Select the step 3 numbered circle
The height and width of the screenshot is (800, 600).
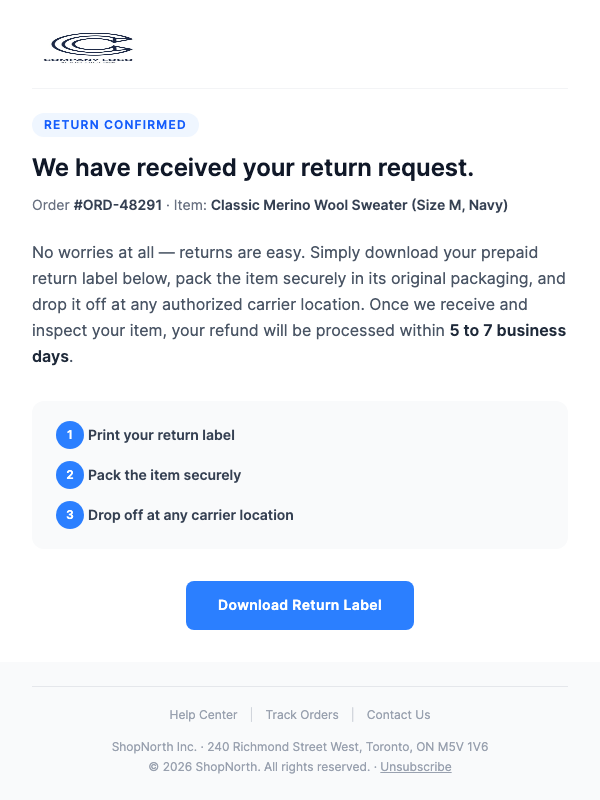[x=68, y=515]
